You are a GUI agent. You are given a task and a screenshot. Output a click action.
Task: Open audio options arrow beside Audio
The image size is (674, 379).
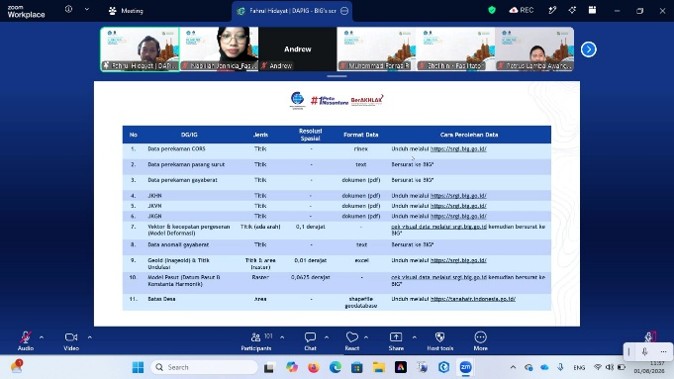[41, 338]
